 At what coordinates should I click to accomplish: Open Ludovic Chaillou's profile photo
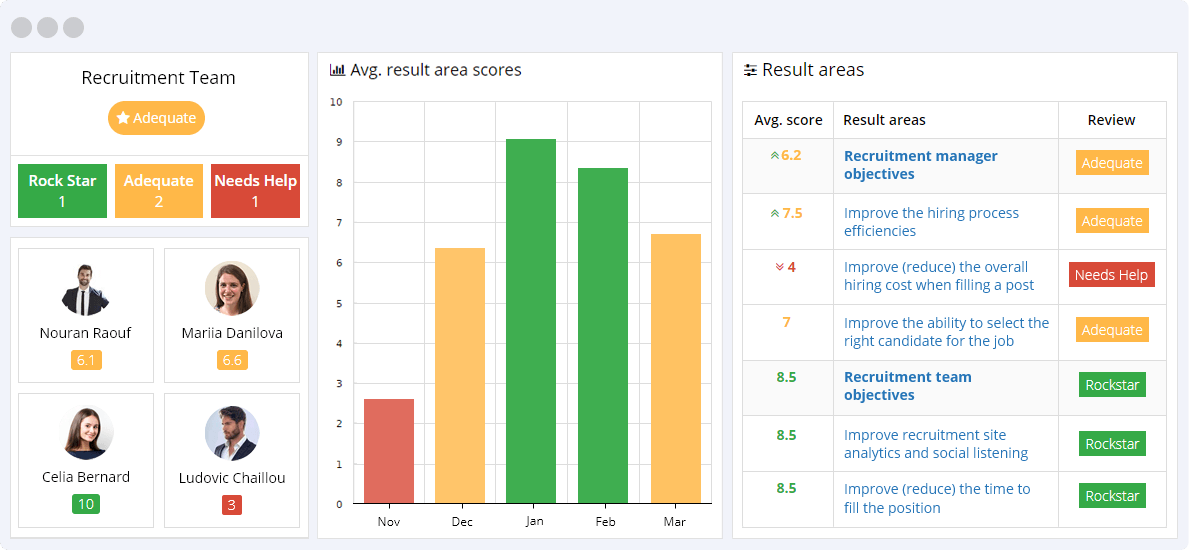tap(232, 433)
